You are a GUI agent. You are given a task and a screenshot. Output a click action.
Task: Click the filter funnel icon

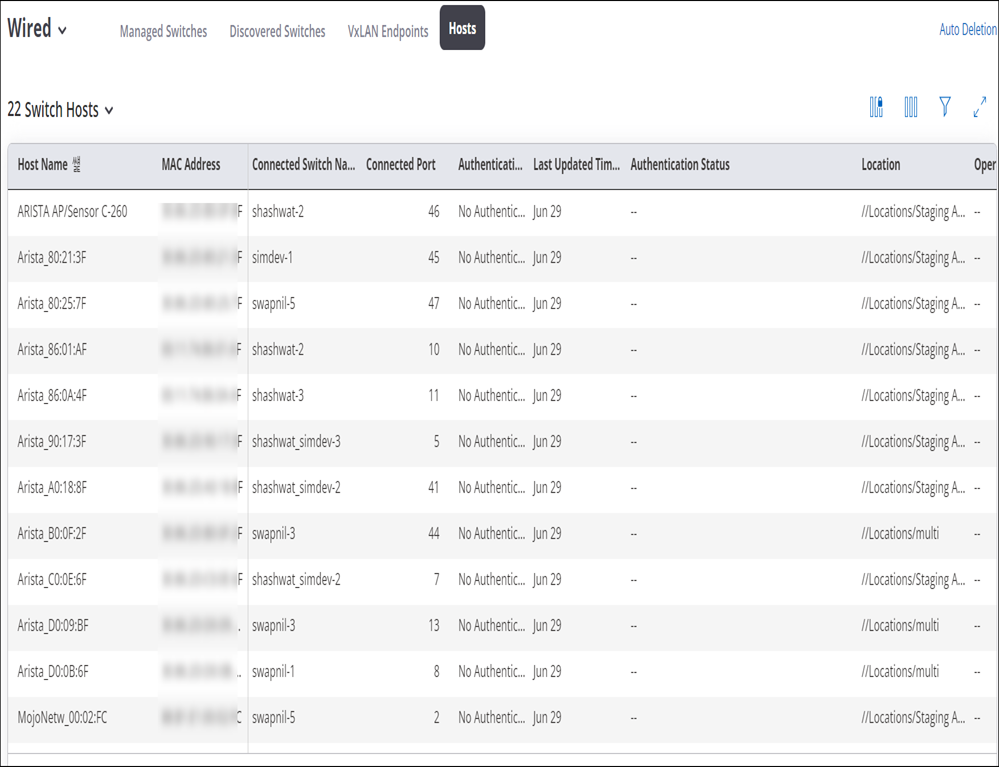pyautogui.click(x=945, y=107)
